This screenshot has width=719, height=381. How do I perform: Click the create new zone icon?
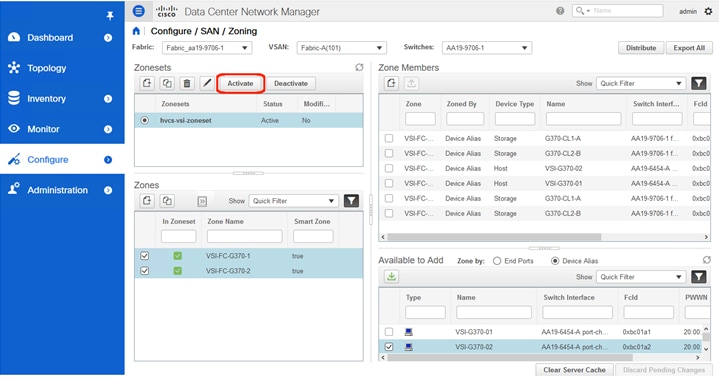pos(147,201)
